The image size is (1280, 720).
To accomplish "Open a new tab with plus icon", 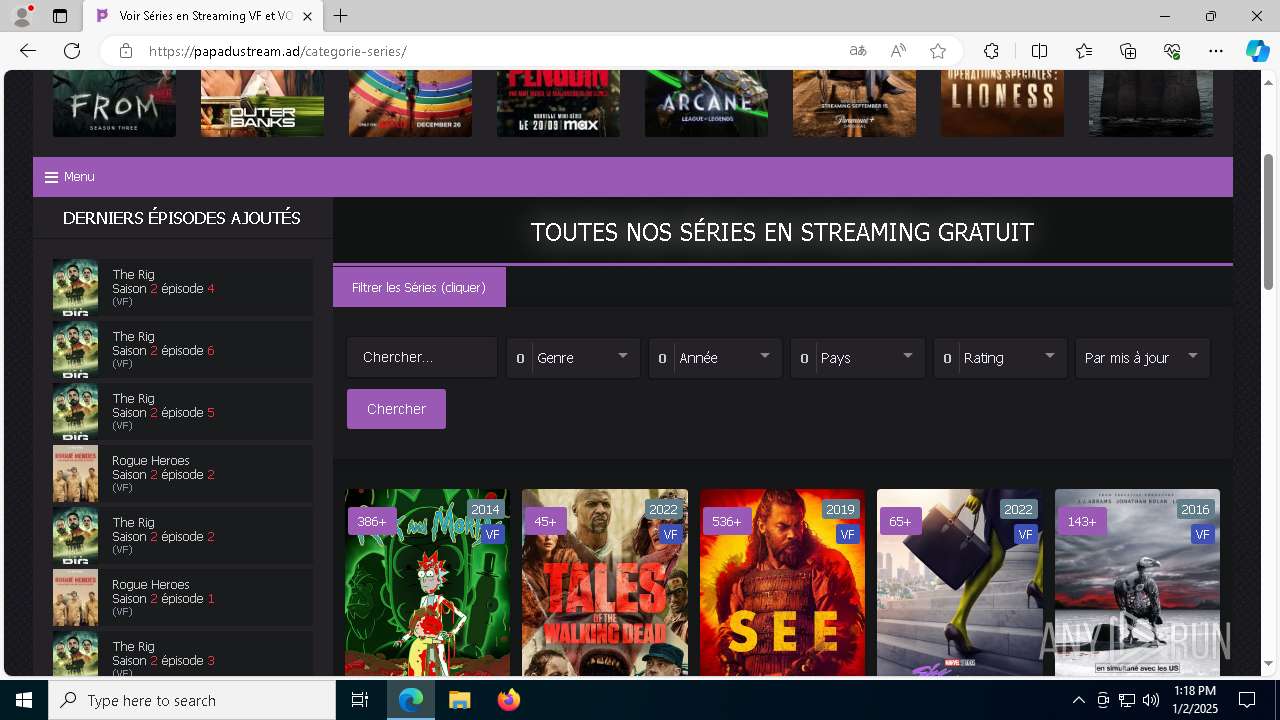I will point(341,16).
